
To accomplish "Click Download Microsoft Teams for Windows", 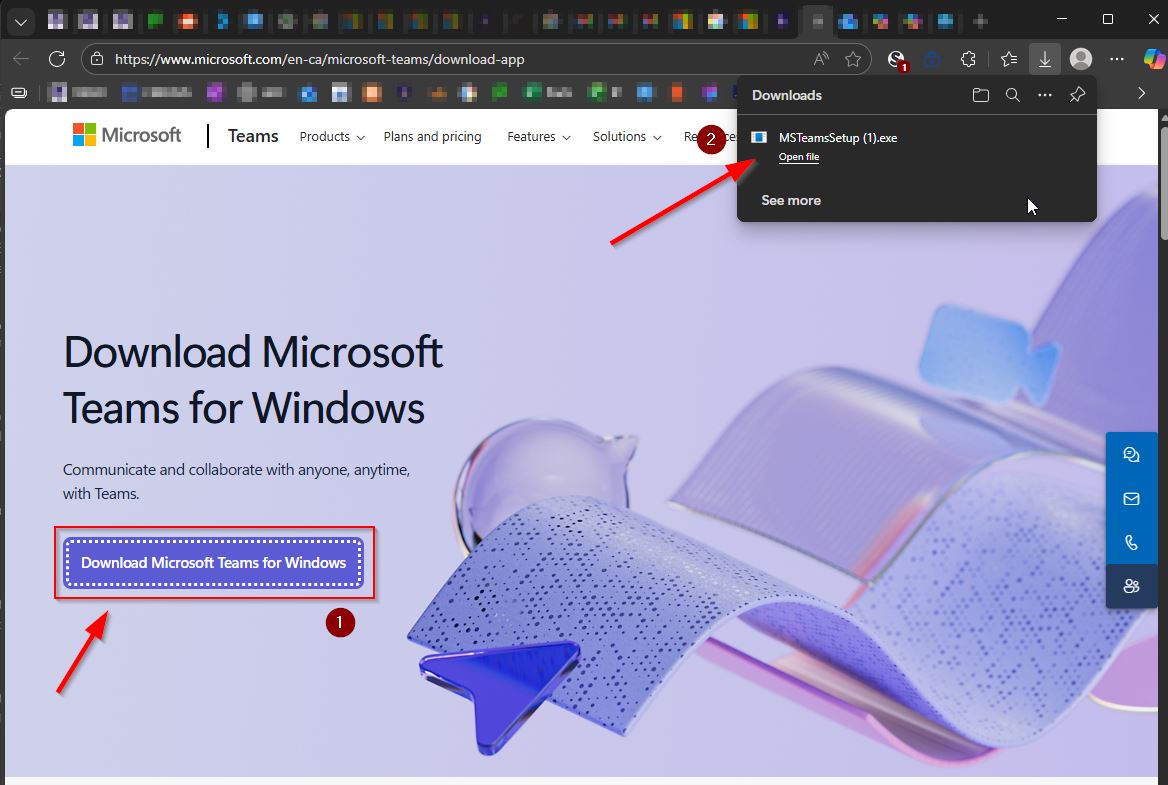I will (x=213, y=563).
